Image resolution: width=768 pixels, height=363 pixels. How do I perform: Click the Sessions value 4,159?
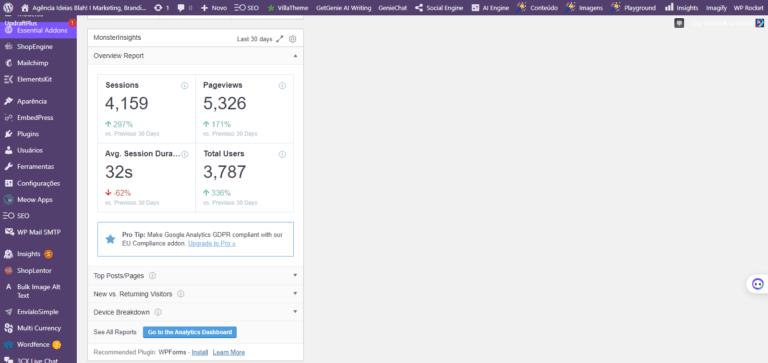pyautogui.click(x=126, y=103)
